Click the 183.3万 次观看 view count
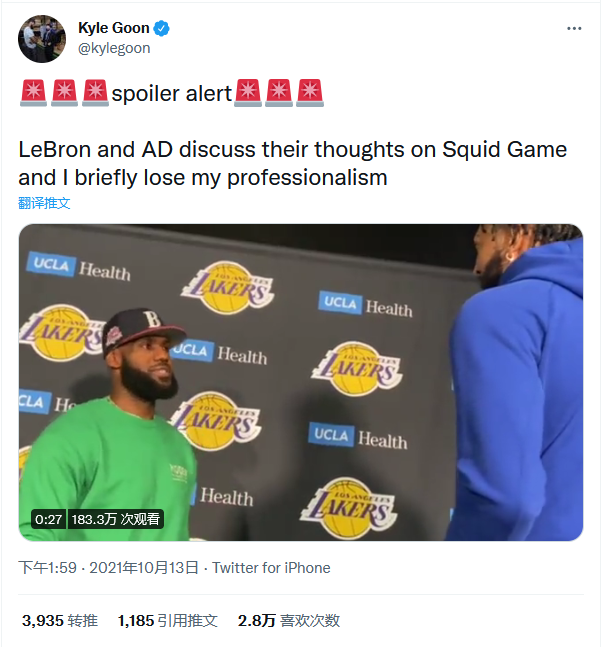 [x=115, y=519]
